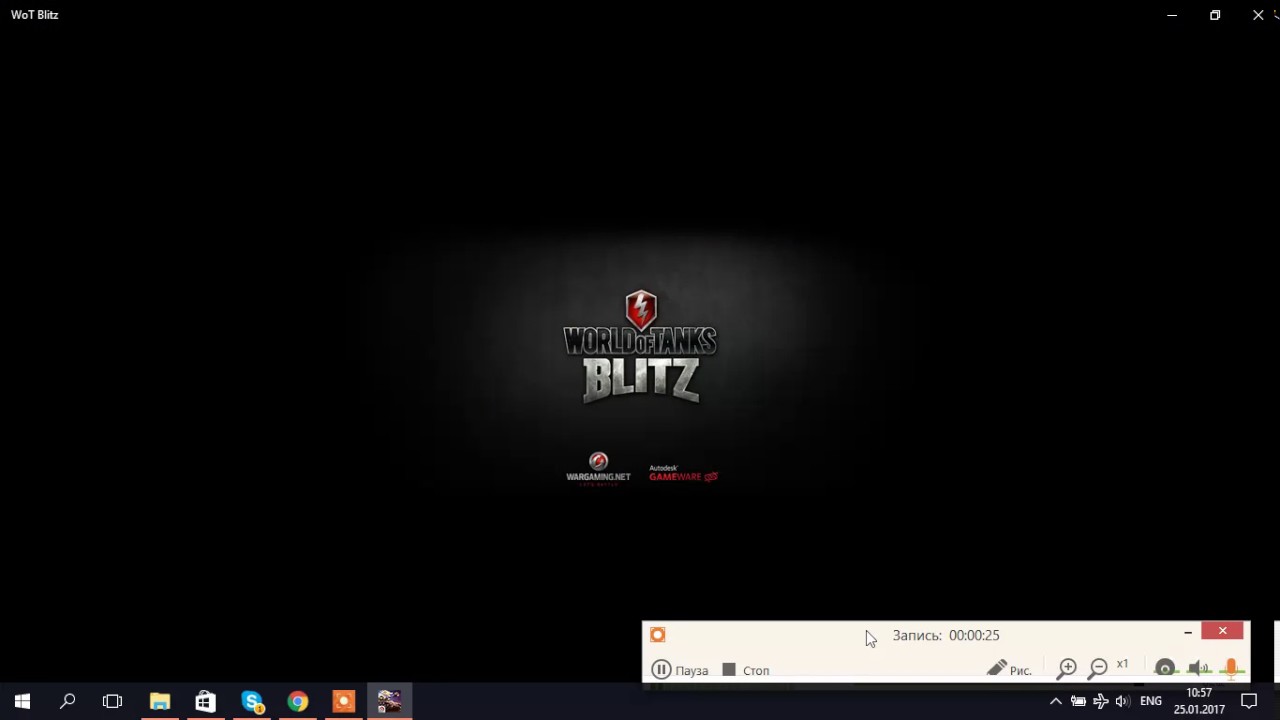The height and width of the screenshot is (720, 1280).
Task: Click the Запись timer 00:00:25
Action: point(946,635)
